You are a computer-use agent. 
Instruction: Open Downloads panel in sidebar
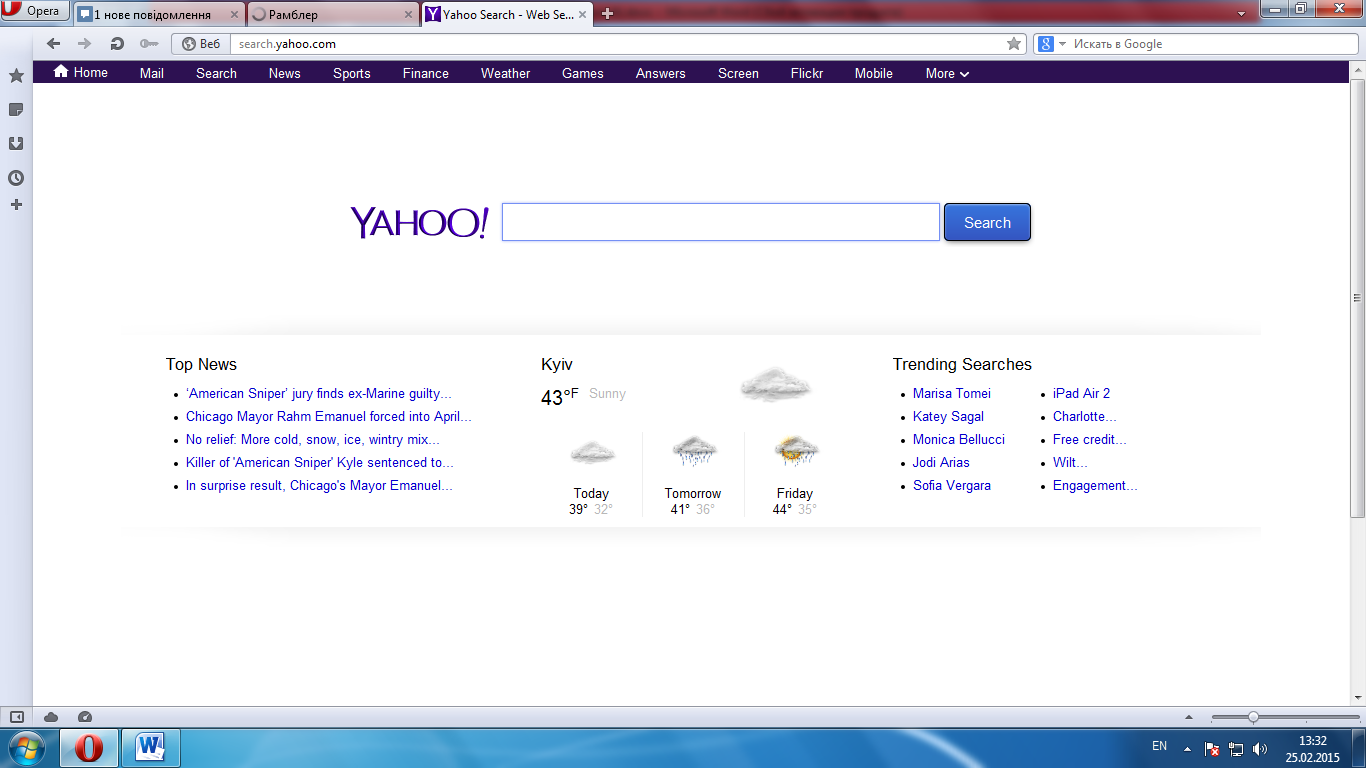(x=16, y=144)
